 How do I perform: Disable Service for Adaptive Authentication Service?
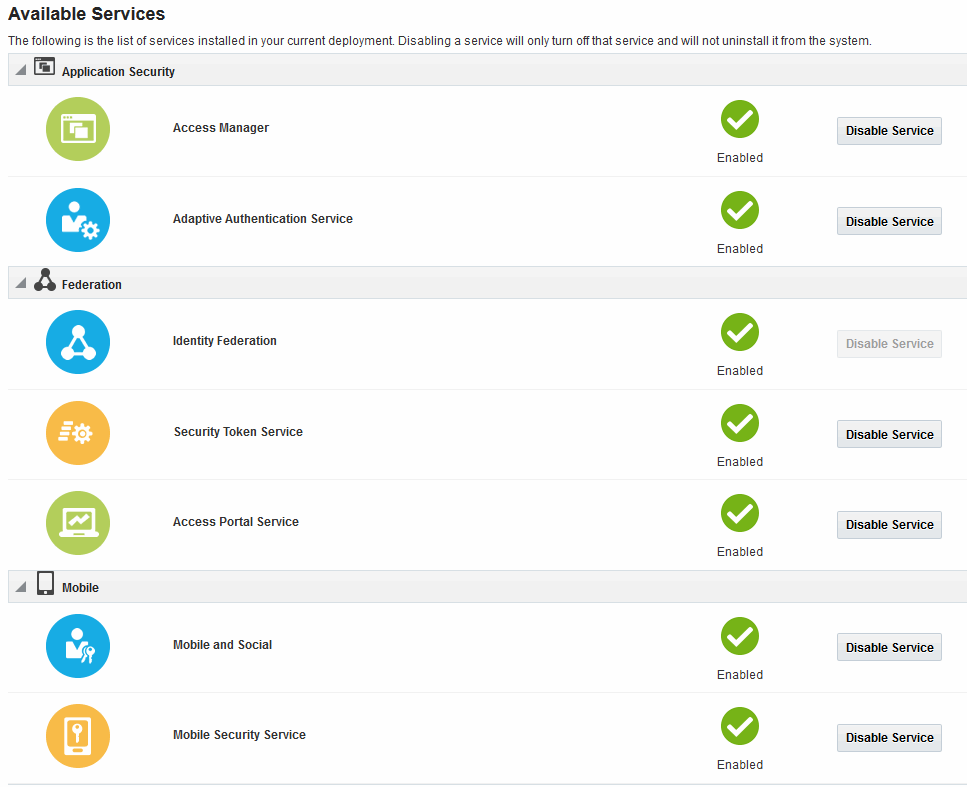pyautogui.click(x=889, y=221)
